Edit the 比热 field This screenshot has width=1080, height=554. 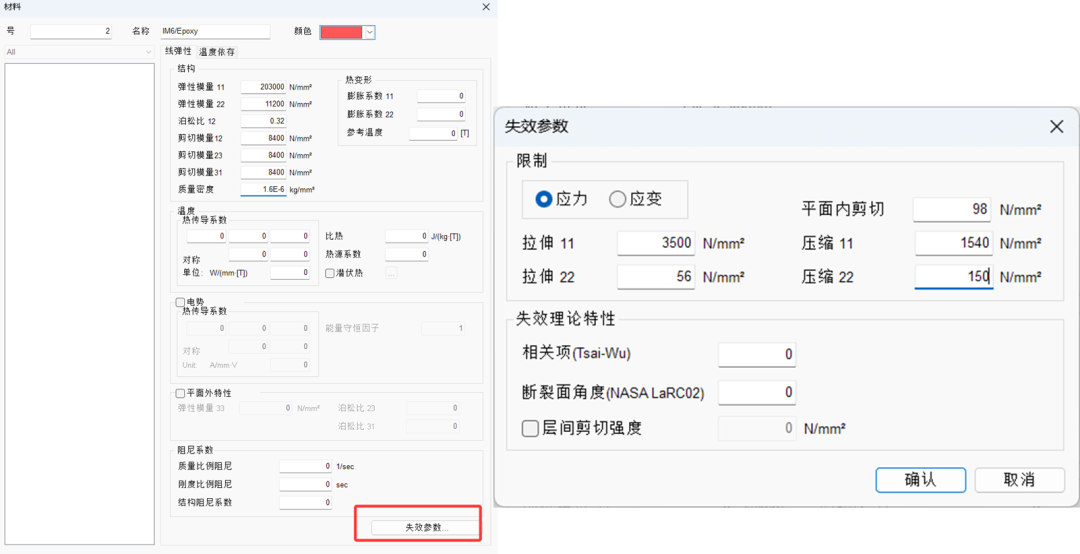pyautogui.click(x=406, y=236)
